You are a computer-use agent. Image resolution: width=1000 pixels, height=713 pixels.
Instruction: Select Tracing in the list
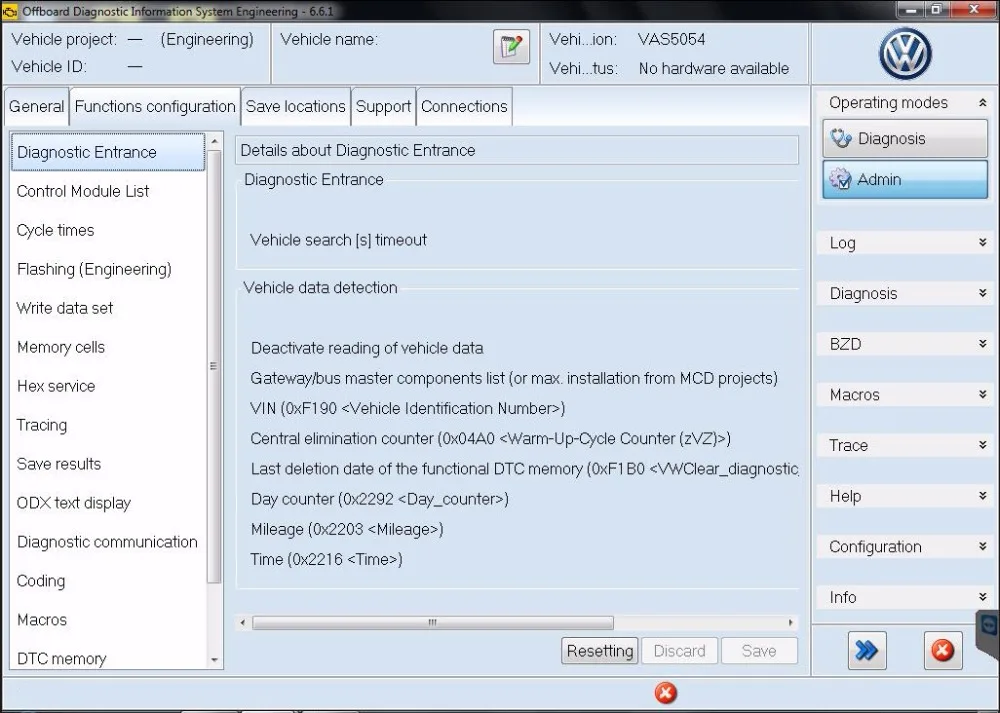click(x=108, y=425)
